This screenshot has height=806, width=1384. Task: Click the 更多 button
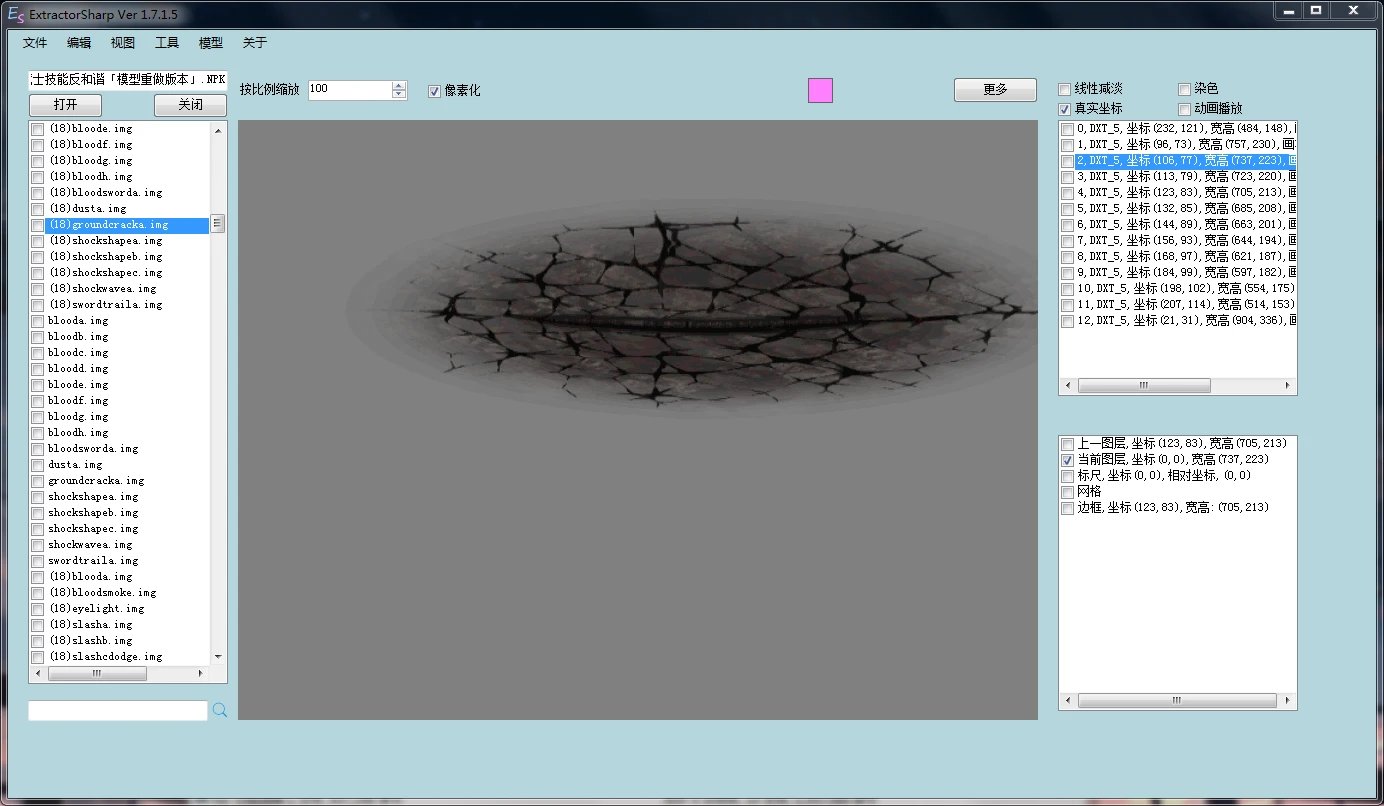click(x=995, y=90)
